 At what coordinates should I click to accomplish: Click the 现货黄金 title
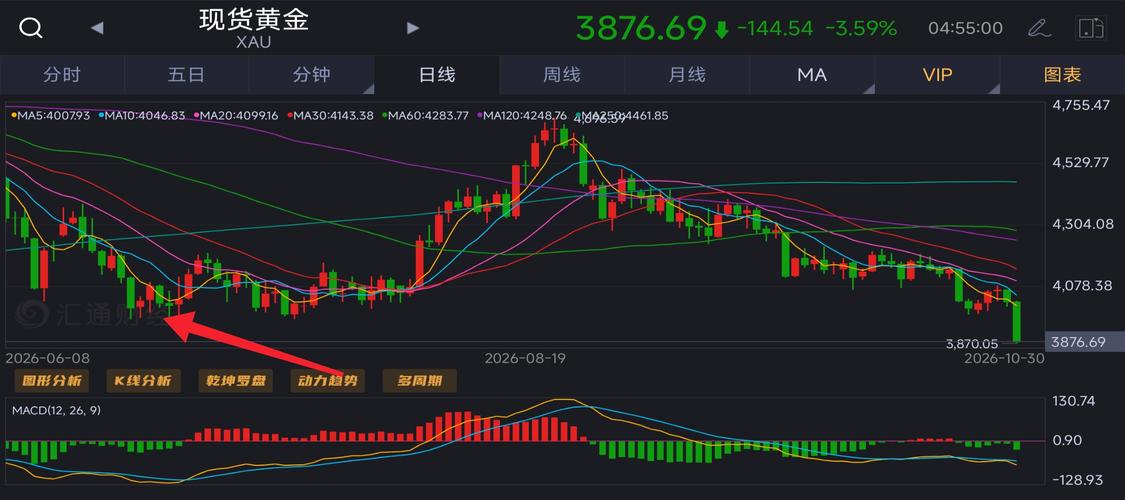coord(254,20)
